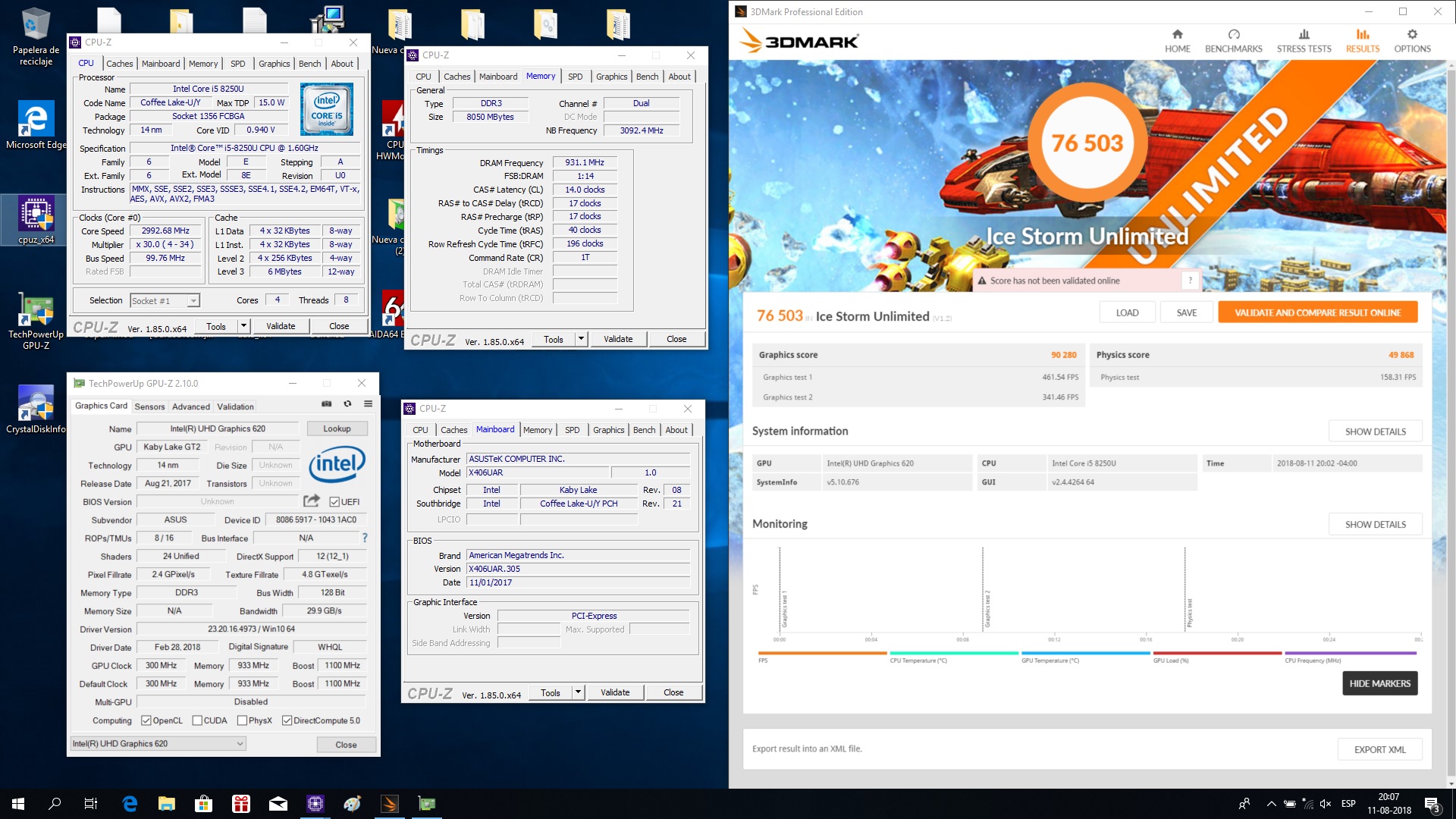Viewport: 1456px width, 819px height.
Task: Click help question mark beside validation warning
Action: 1190,281
